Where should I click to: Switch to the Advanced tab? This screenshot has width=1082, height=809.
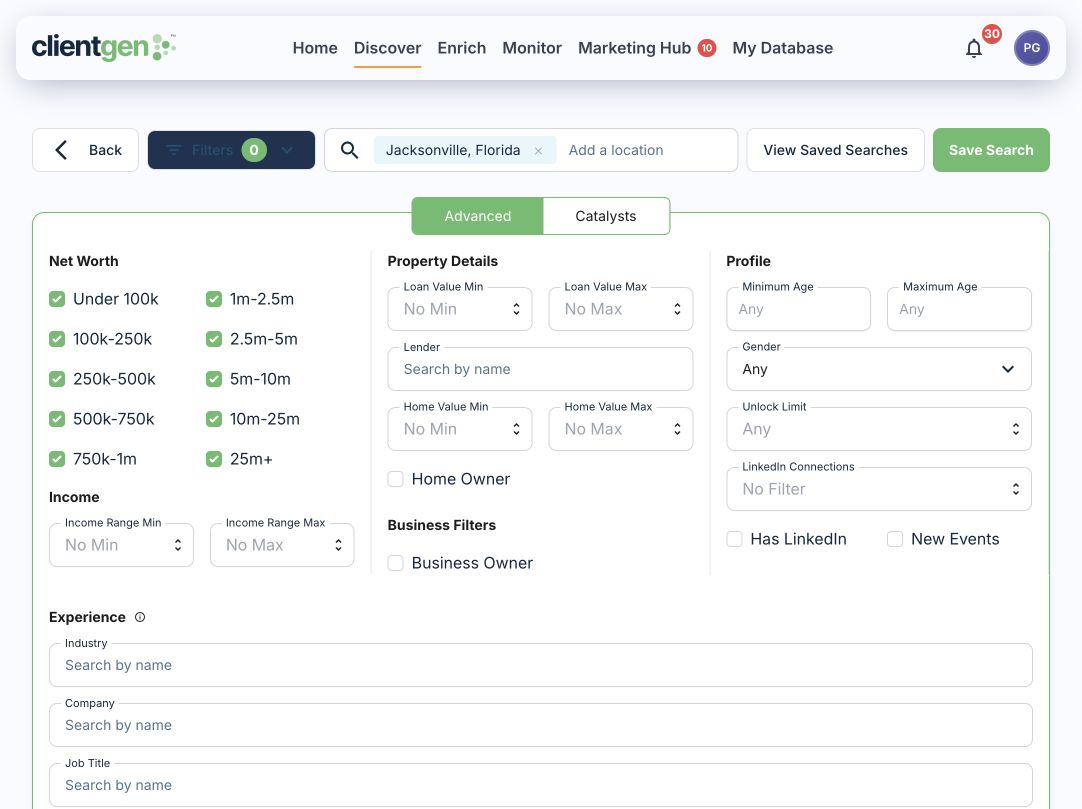pos(478,216)
